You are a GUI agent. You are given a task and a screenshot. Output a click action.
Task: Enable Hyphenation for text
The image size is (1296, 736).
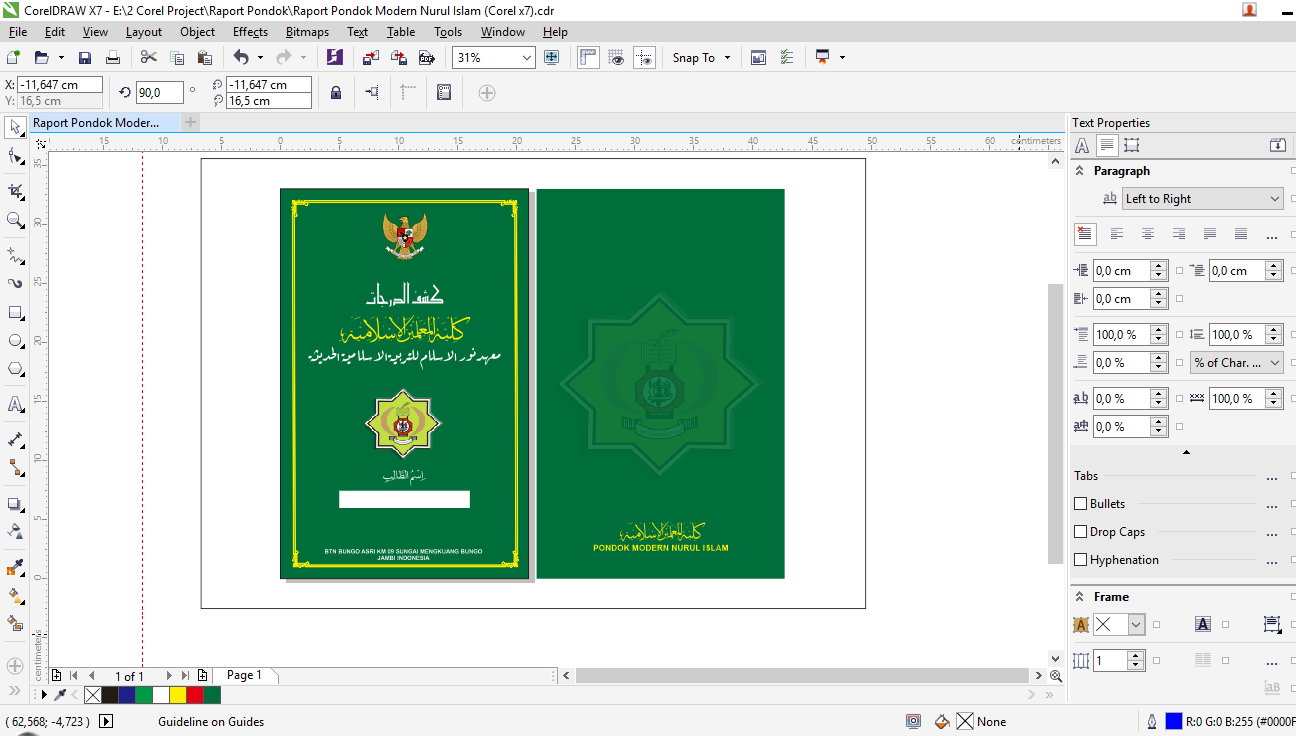click(x=1080, y=559)
